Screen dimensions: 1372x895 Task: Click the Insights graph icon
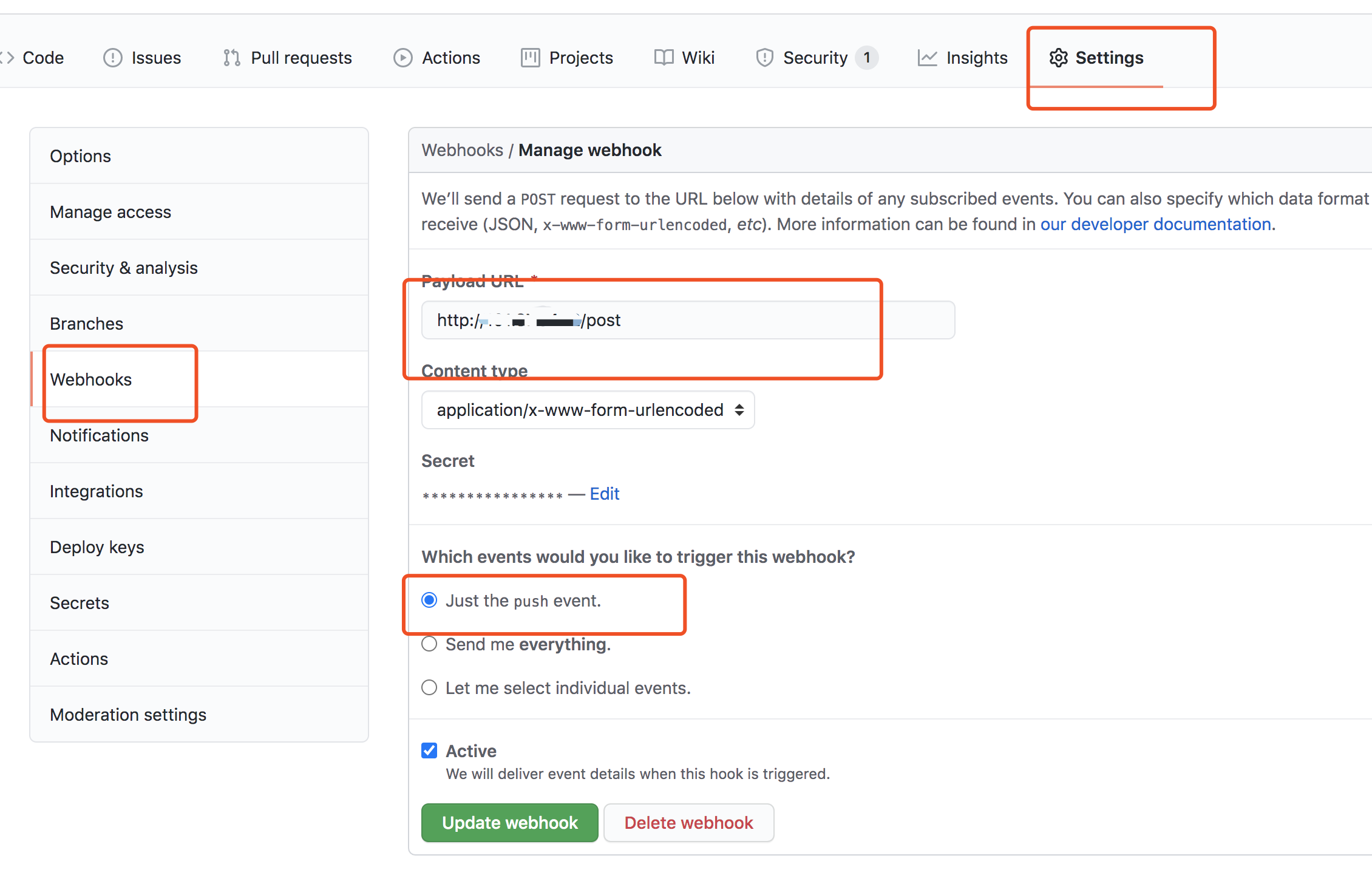(927, 58)
